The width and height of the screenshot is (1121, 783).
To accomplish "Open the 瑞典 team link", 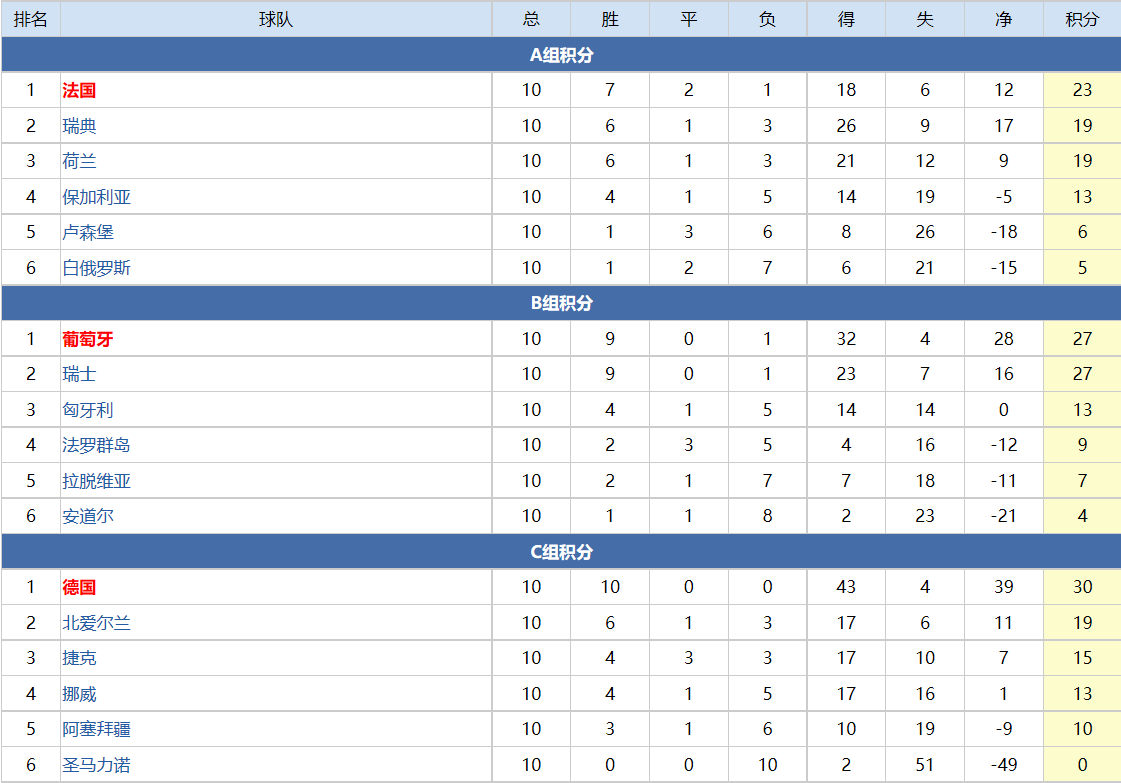I will (79, 126).
